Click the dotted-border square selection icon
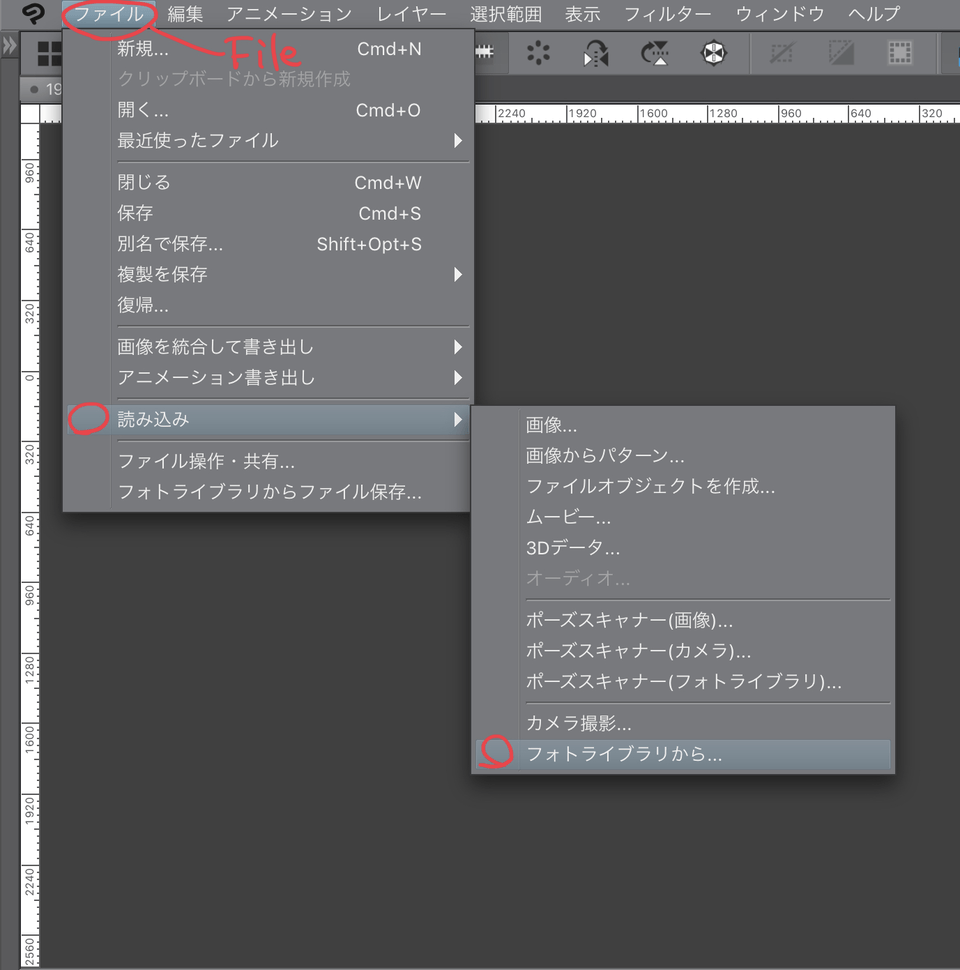The height and width of the screenshot is (970, 960). coord(899,53)
